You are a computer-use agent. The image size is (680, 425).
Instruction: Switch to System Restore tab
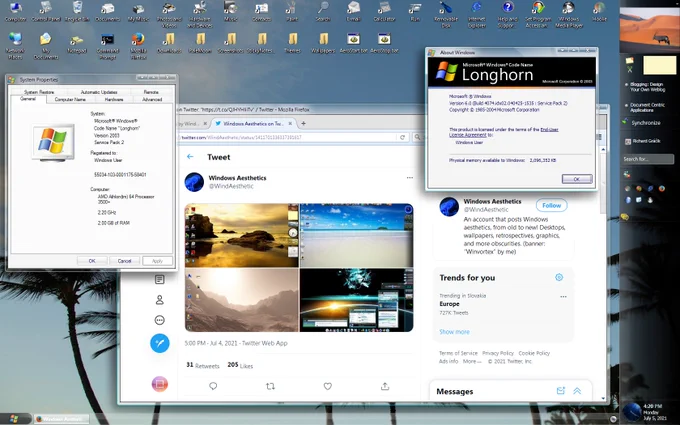(x=39, y=92)
